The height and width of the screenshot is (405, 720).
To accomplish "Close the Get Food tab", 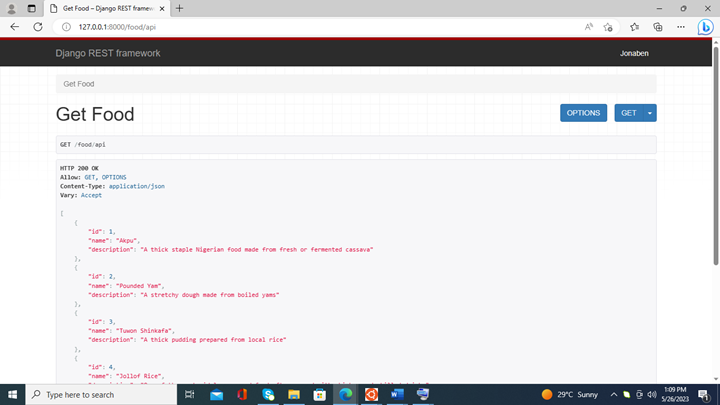I will [x=162, y=8].
